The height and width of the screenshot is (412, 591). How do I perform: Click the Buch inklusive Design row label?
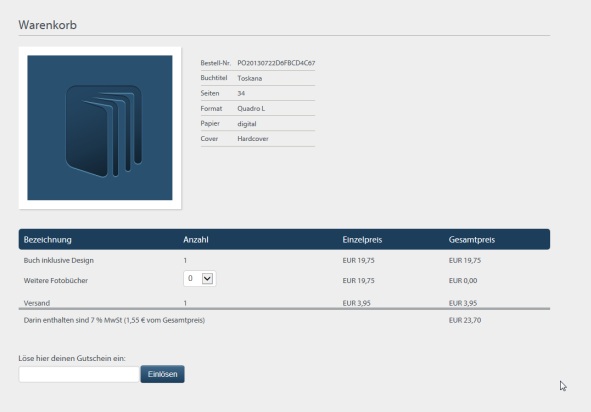(58, 260)
